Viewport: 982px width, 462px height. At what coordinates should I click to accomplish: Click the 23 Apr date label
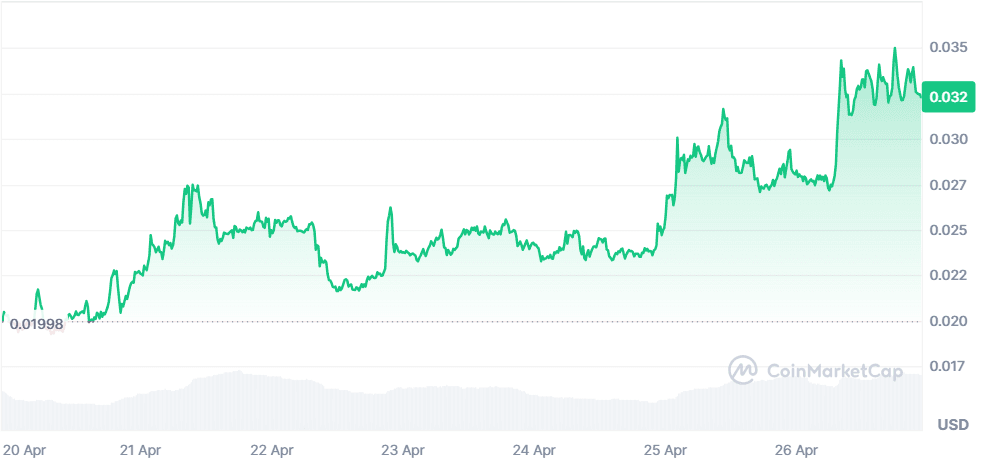[403, 450]
